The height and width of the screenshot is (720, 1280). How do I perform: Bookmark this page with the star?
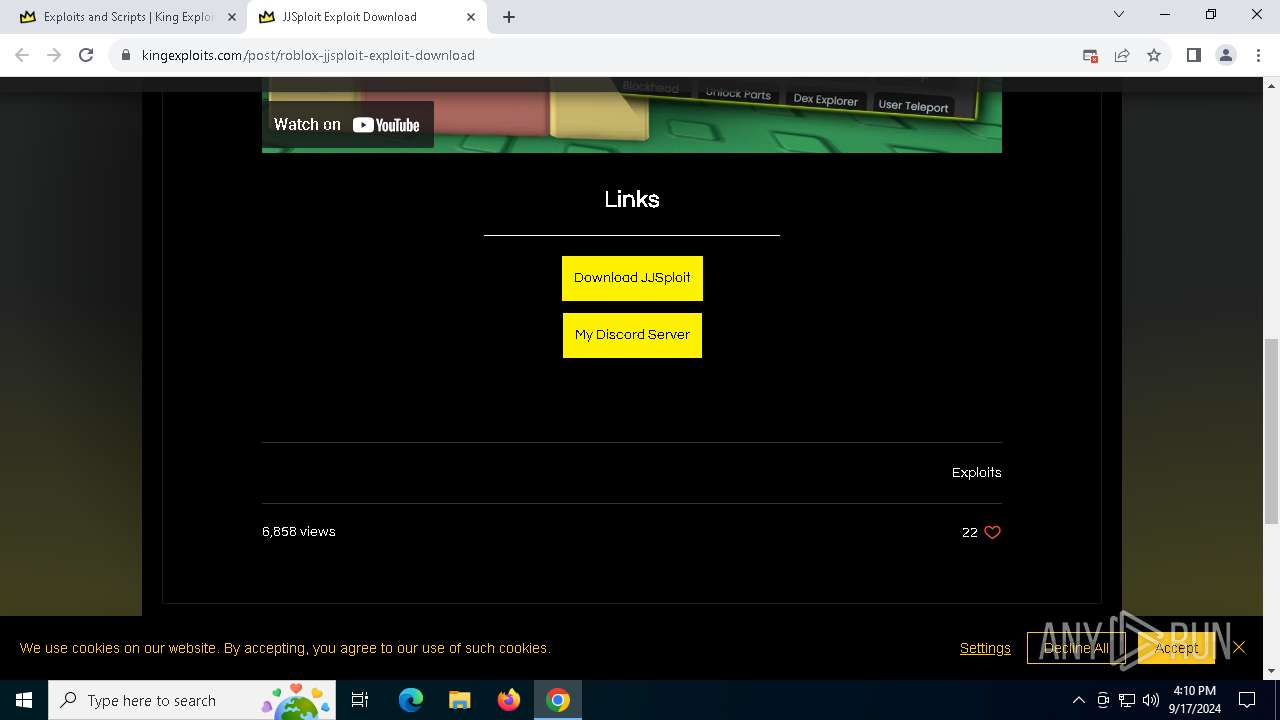pyautogui.click(x=1154, y=55)
